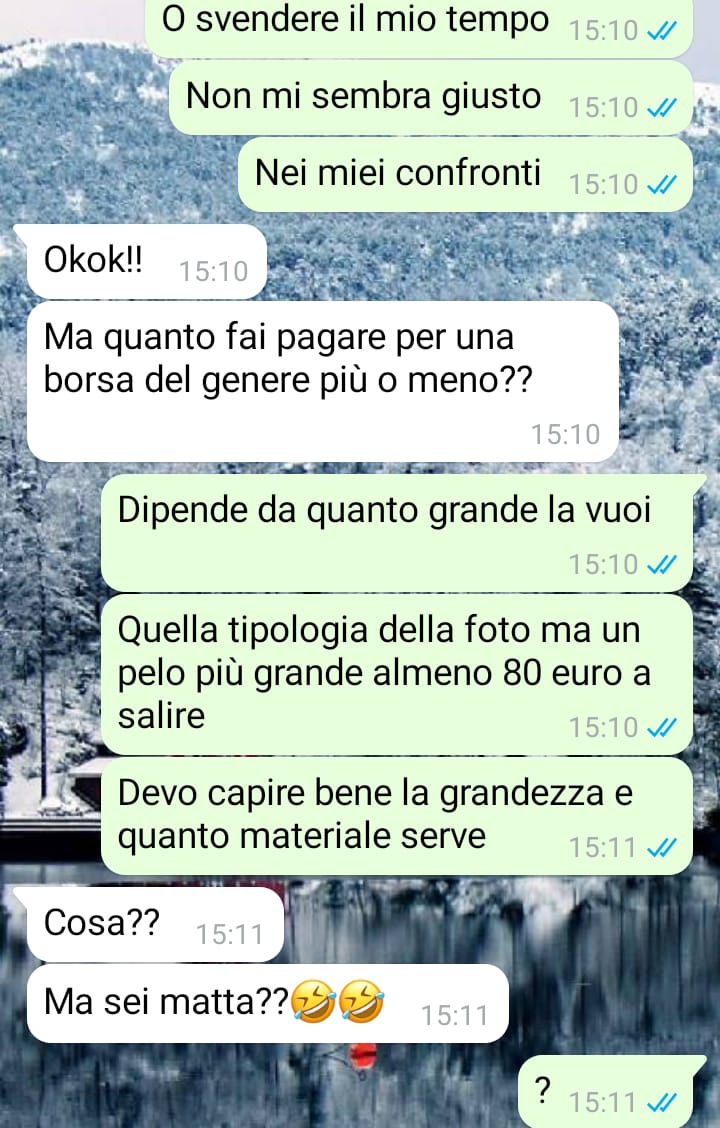The height and width of the screenshot is (1128, 720).
Task: Tap the 15:10 timestamp on 'Okok!!' message
Action: [x=213, y=272]
